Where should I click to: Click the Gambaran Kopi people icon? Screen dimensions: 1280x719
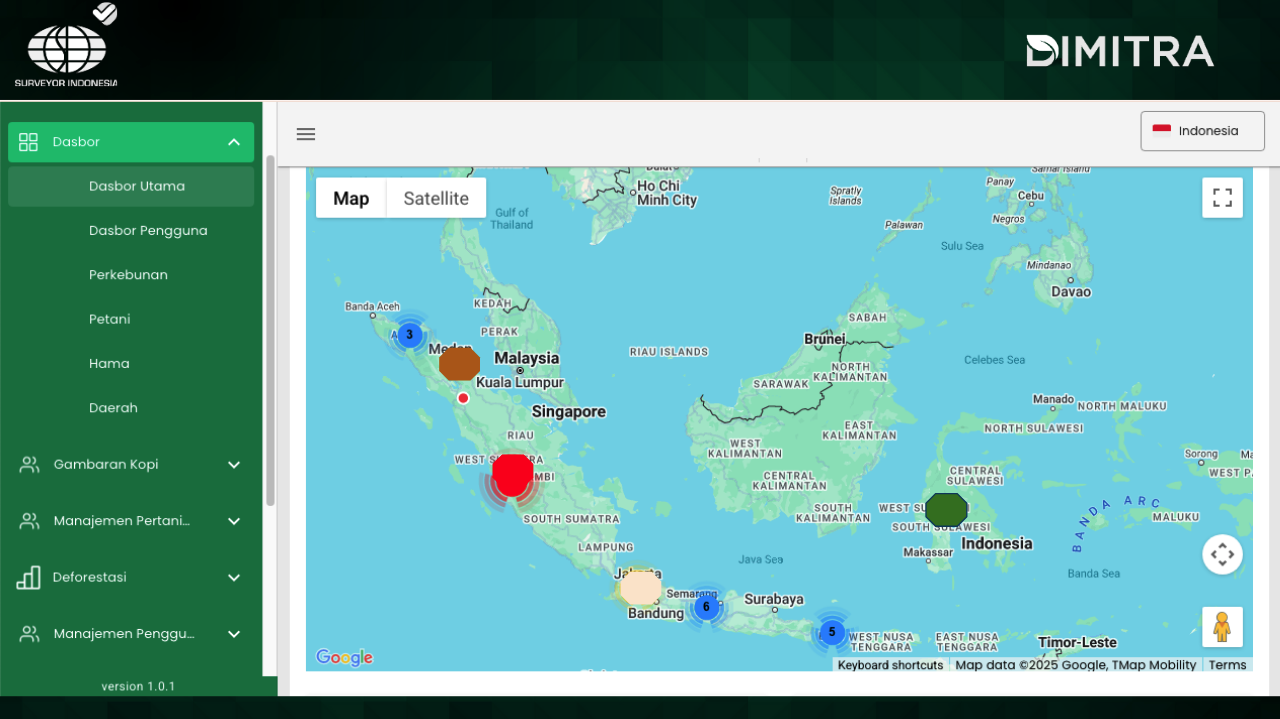[28, 464]
